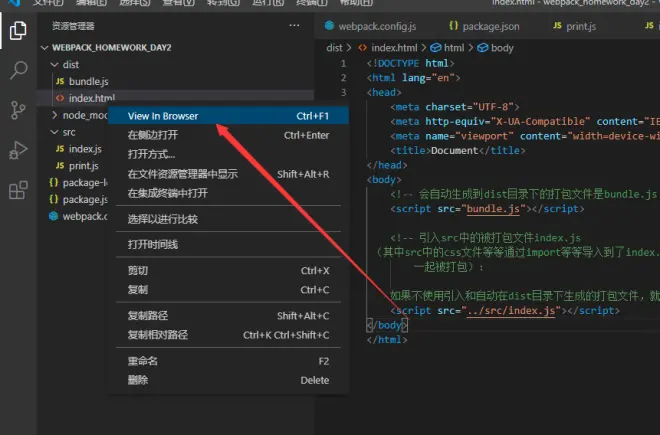Click line number 3 in the gutter
The image size is (660, 435).
tap(343, 92)
